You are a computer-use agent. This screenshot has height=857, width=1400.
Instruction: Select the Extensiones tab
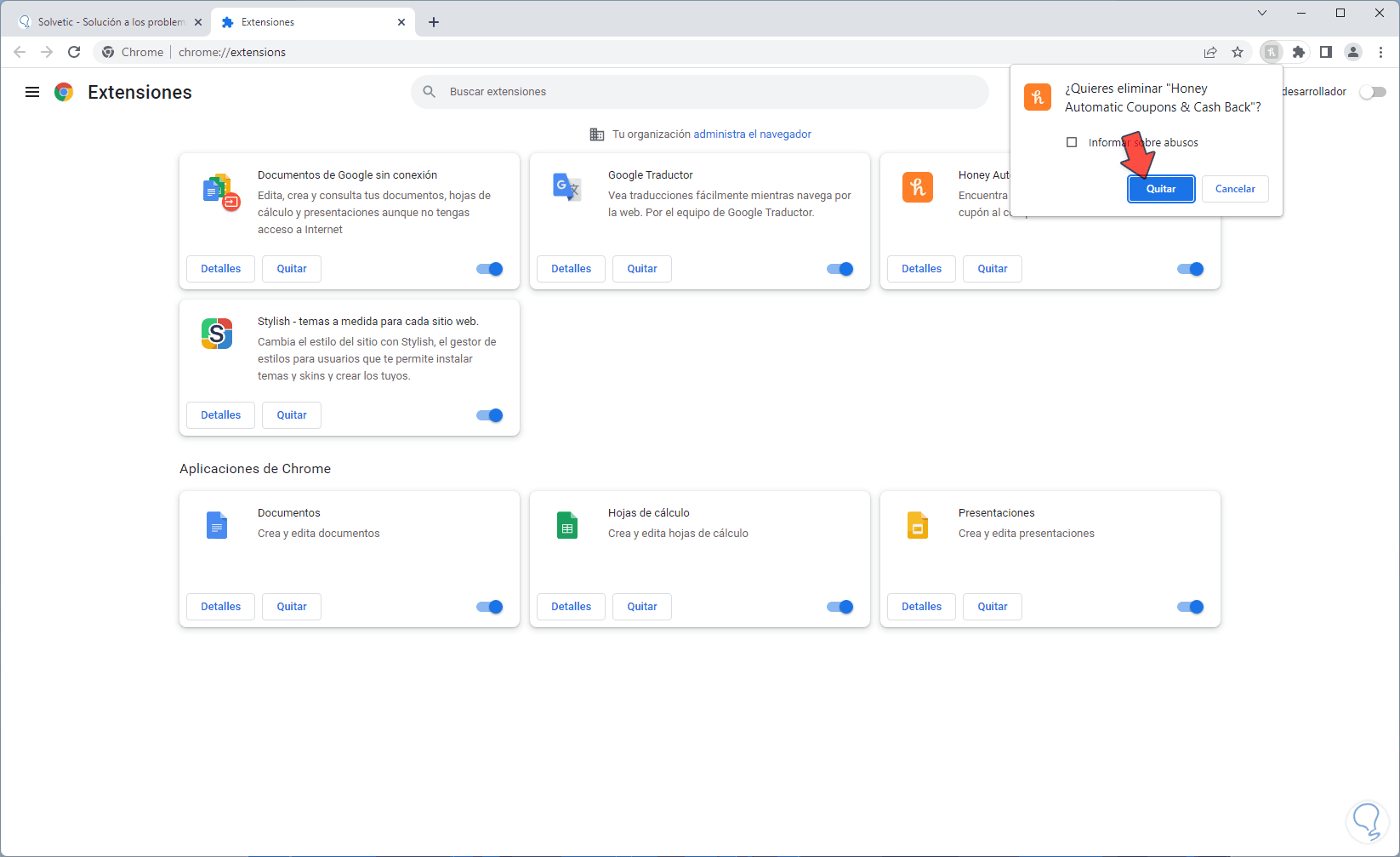coord(314,22)
